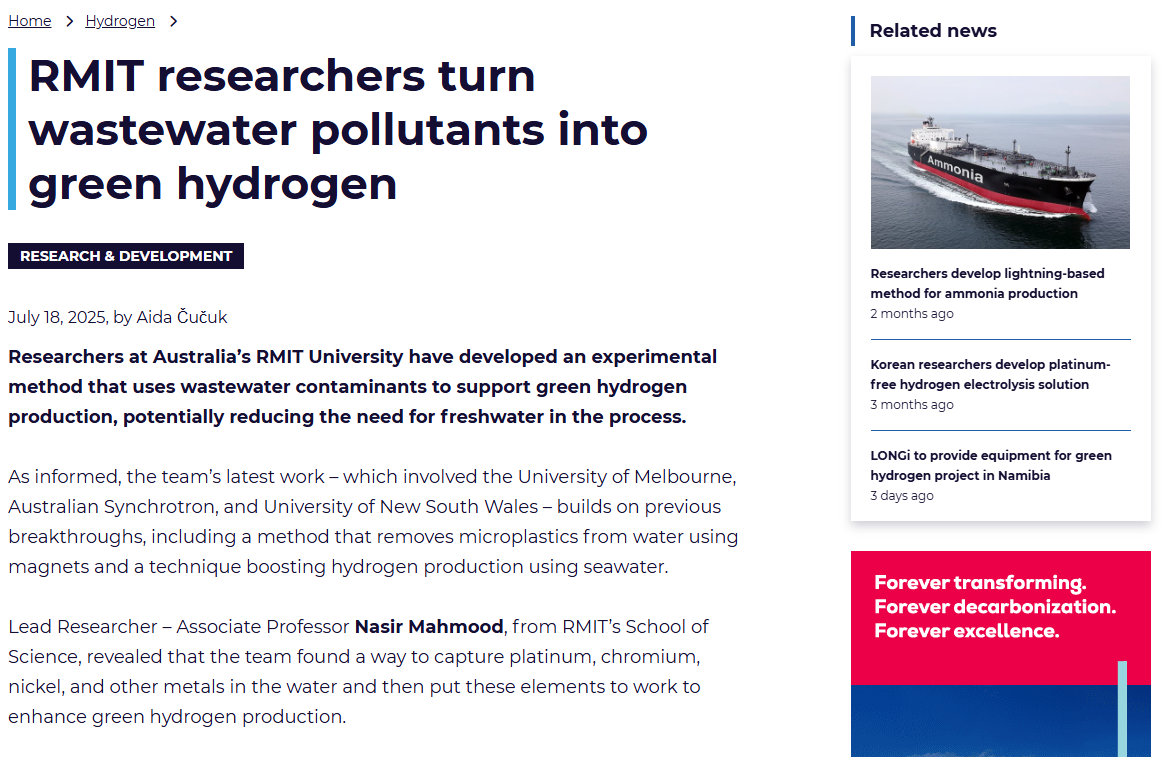Open the LONGi Namibia green hydrogen article
Screen dimensions: 1170x757
(990, 465)
